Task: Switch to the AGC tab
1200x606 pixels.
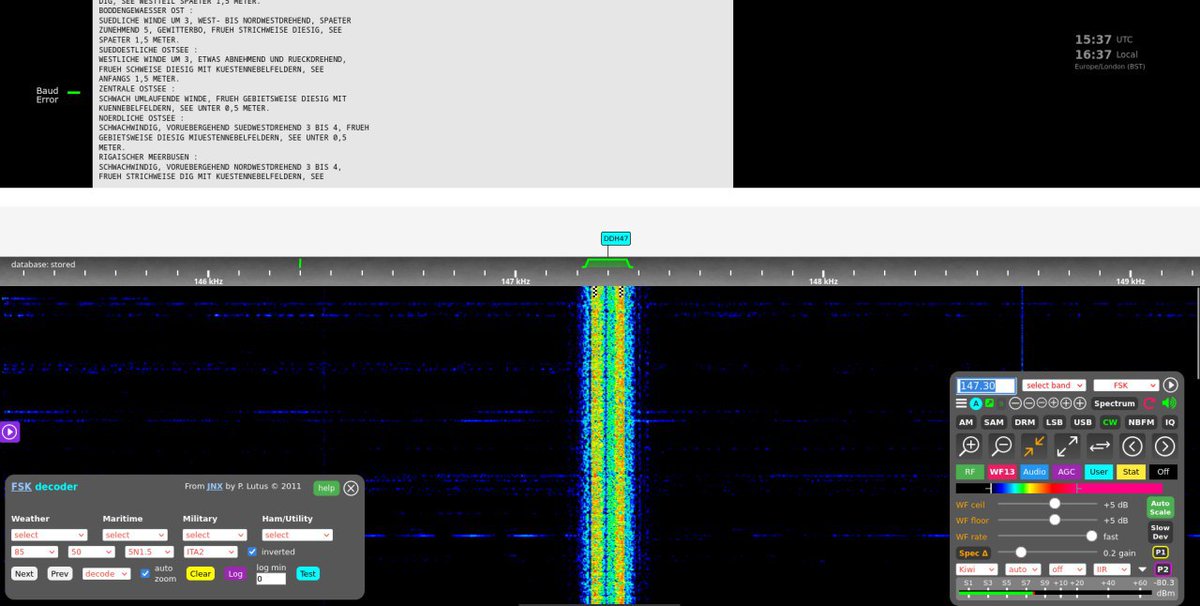Action: click(x=1067, y=472)
